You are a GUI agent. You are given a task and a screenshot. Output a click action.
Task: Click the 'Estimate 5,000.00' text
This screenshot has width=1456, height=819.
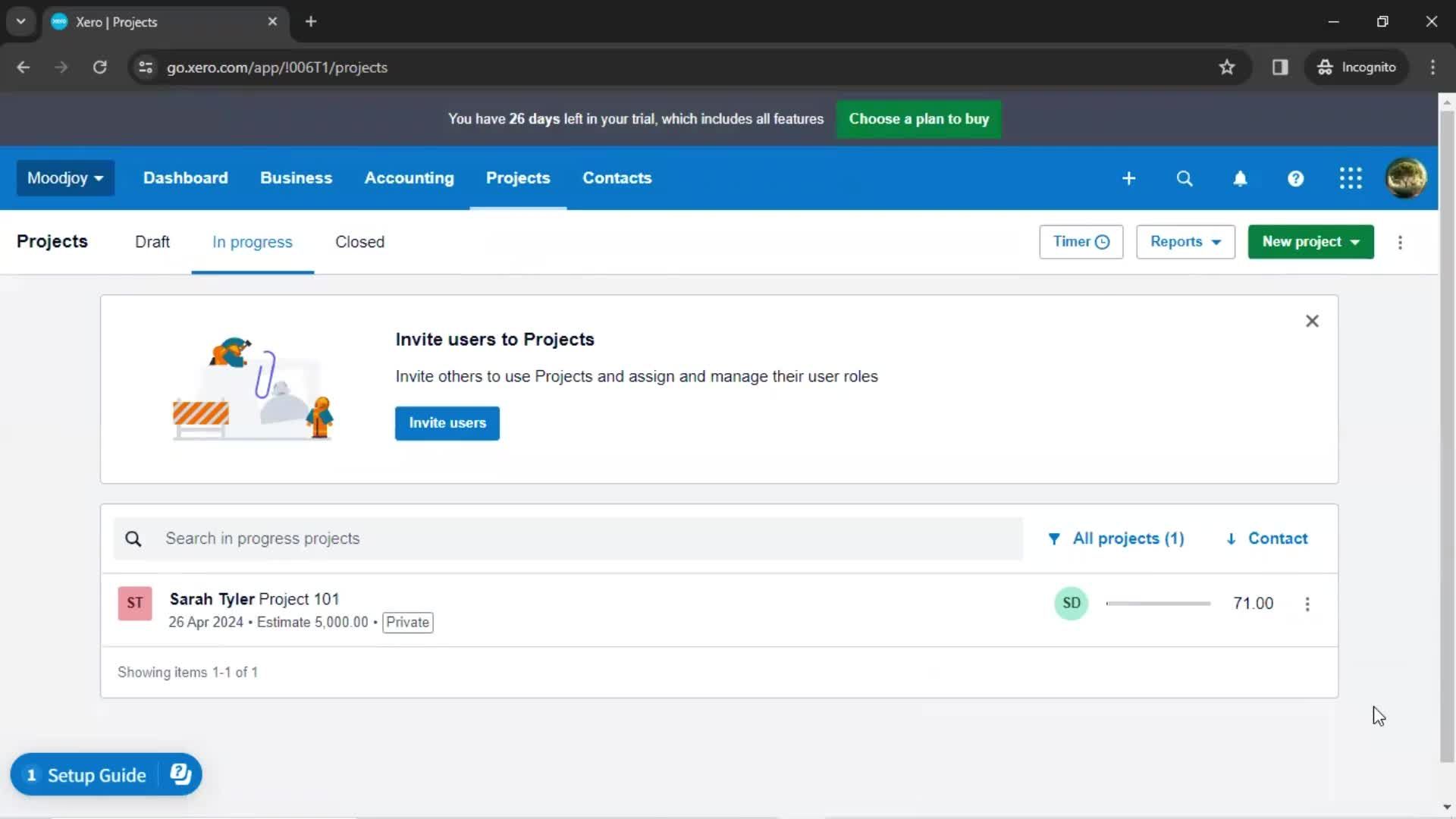click(312, 623)
